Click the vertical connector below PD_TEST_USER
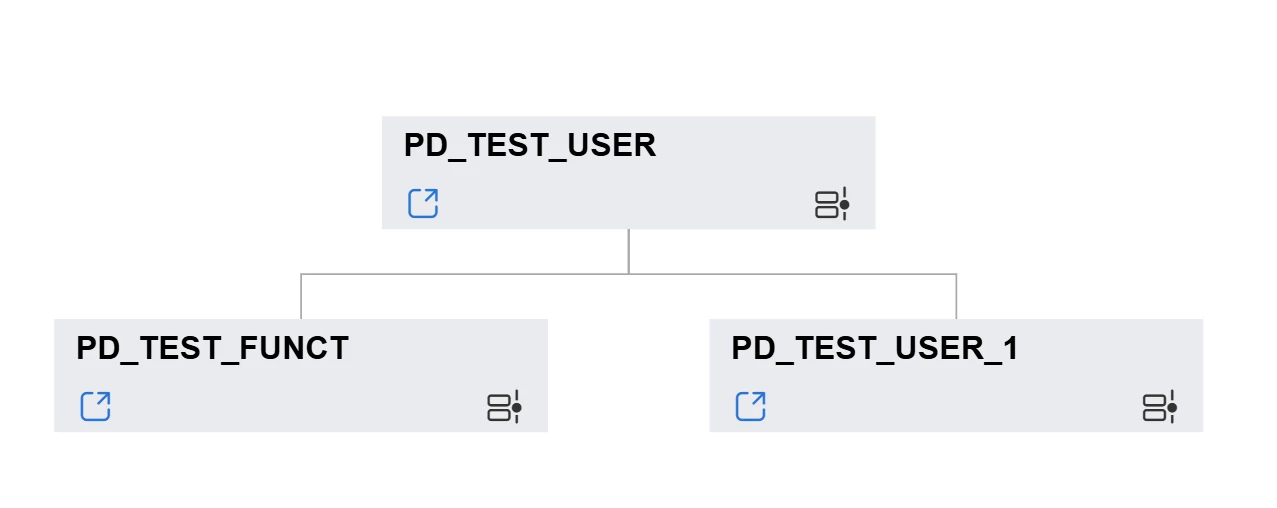 coord(628,250)
